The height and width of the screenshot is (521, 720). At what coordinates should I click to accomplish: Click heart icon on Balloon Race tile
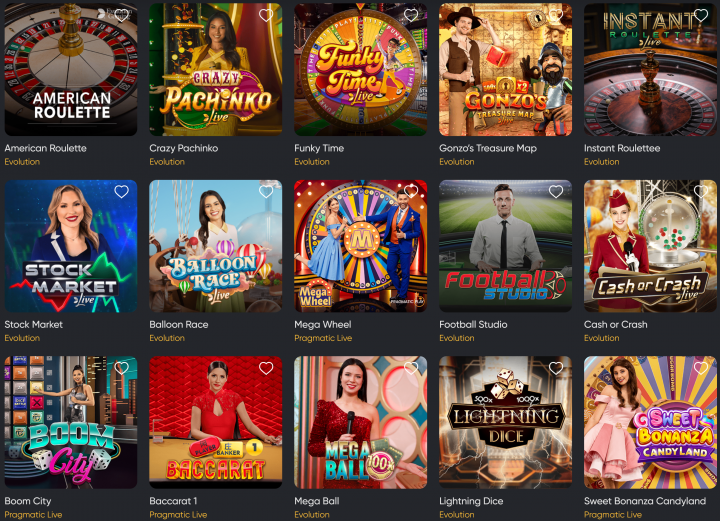click(266, 192)
